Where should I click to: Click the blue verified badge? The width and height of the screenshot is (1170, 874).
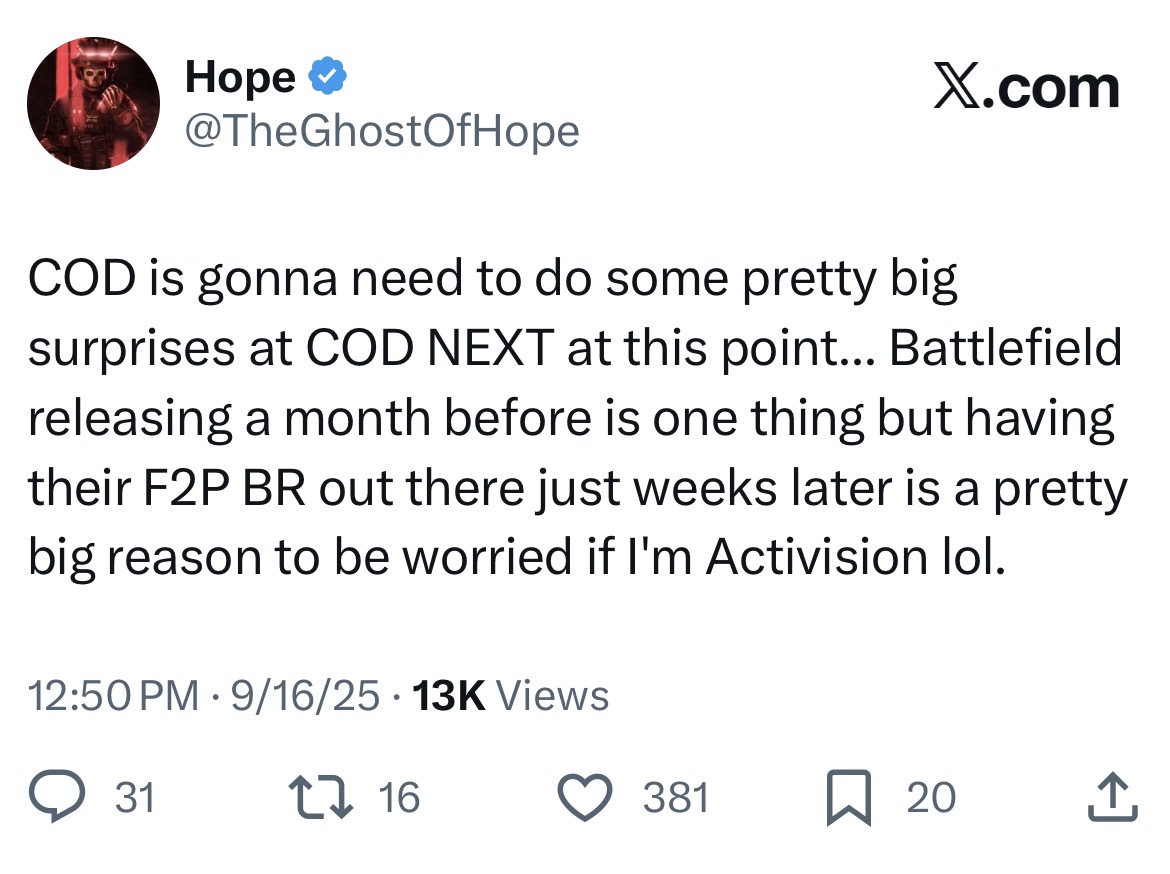(x=328, y=76)
